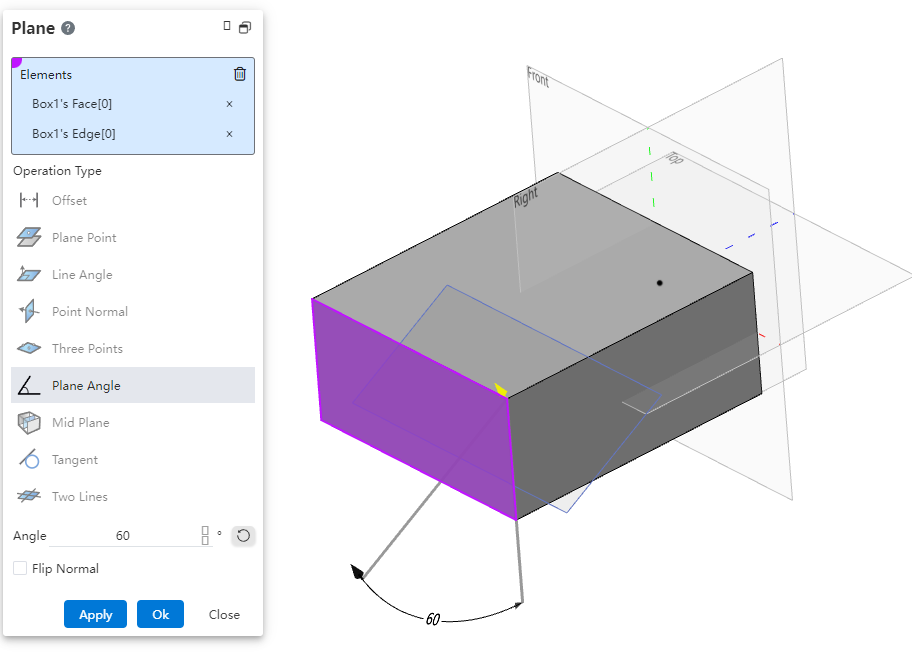Image resolution: width=912 pixels, height=671 pixels.
Task: Remove Box1's Edge[0] from elements
Action: point(229,134)
